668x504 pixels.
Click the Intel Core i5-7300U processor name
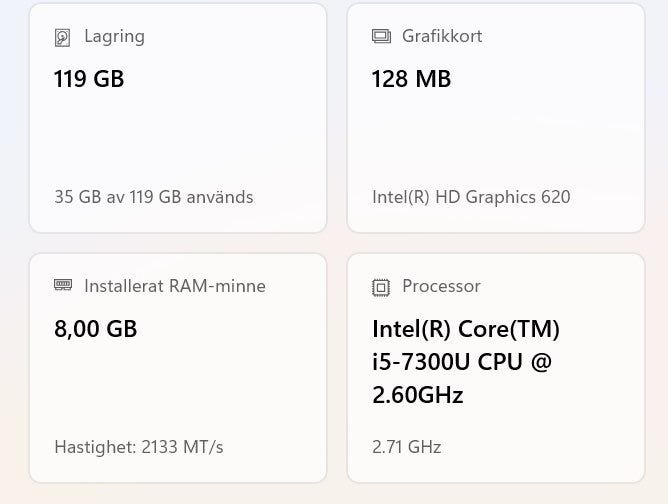point(465,362)
